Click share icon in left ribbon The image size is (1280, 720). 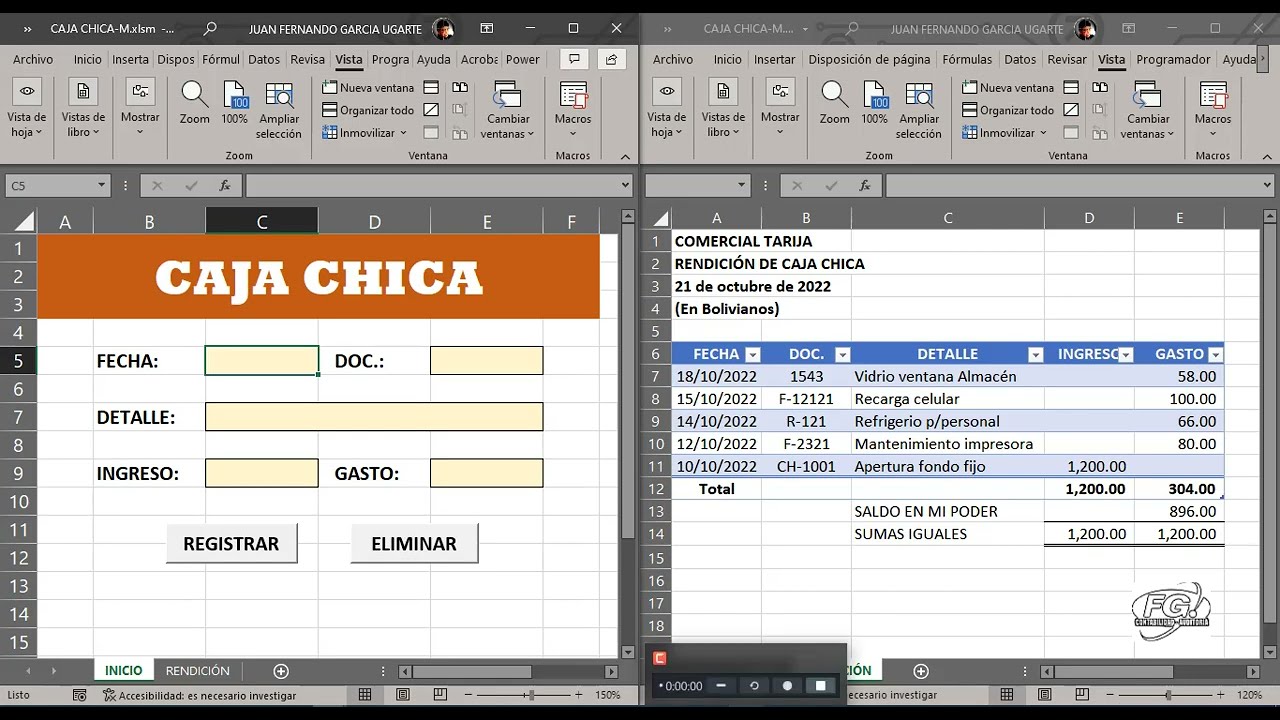612,59
